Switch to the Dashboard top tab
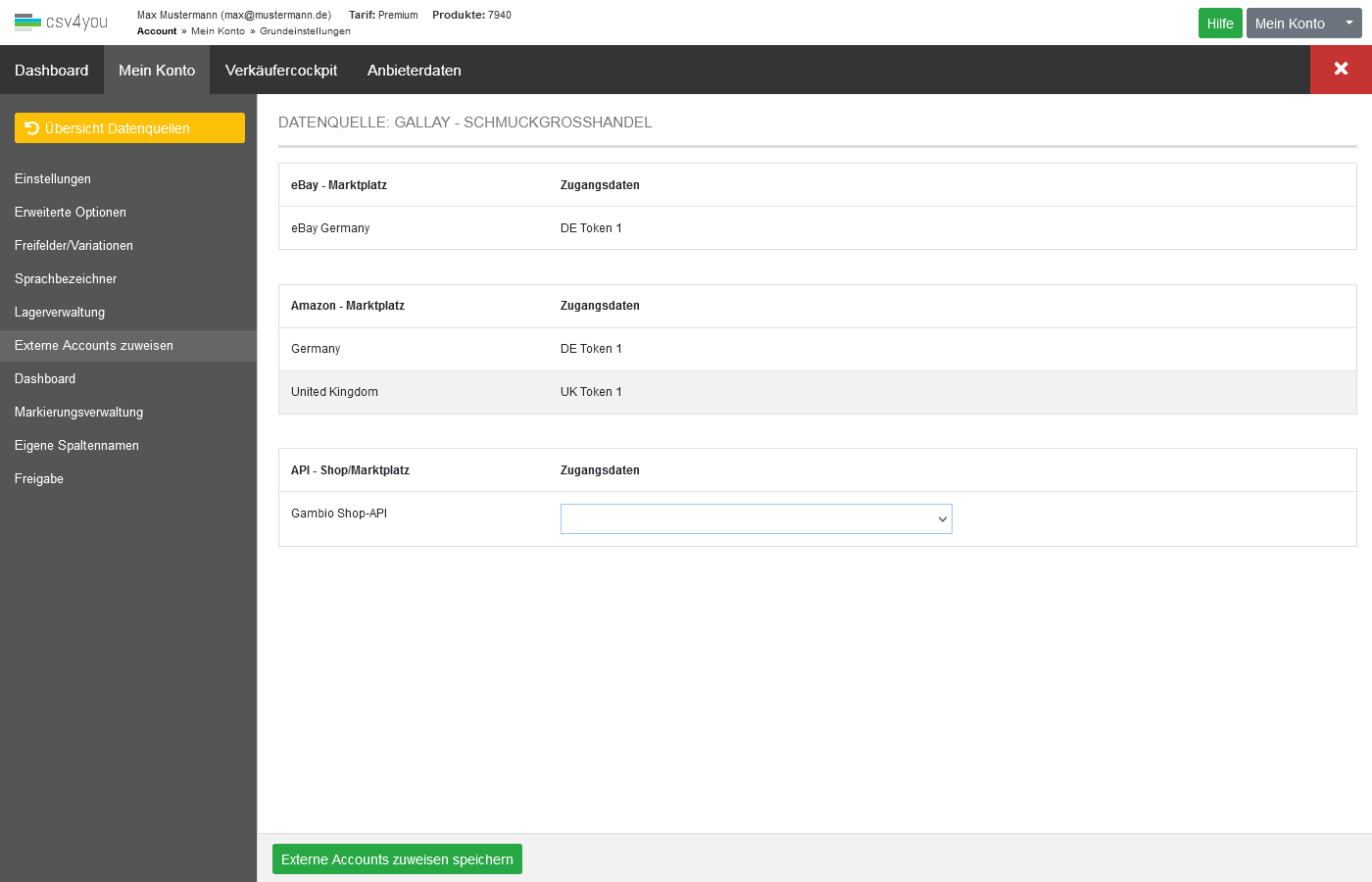 51,71
